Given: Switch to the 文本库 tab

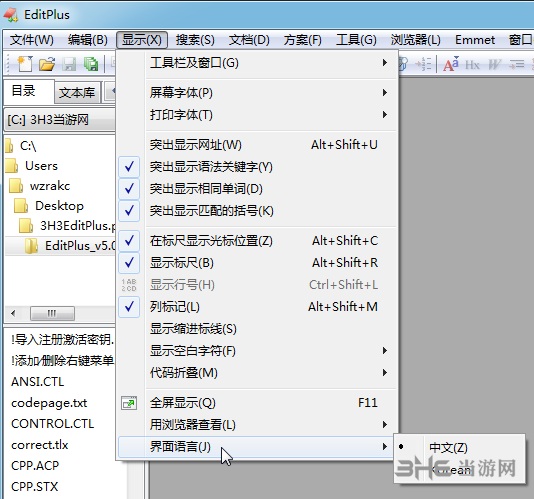Looking at the screenshot, I should click(x=77, y=92).
